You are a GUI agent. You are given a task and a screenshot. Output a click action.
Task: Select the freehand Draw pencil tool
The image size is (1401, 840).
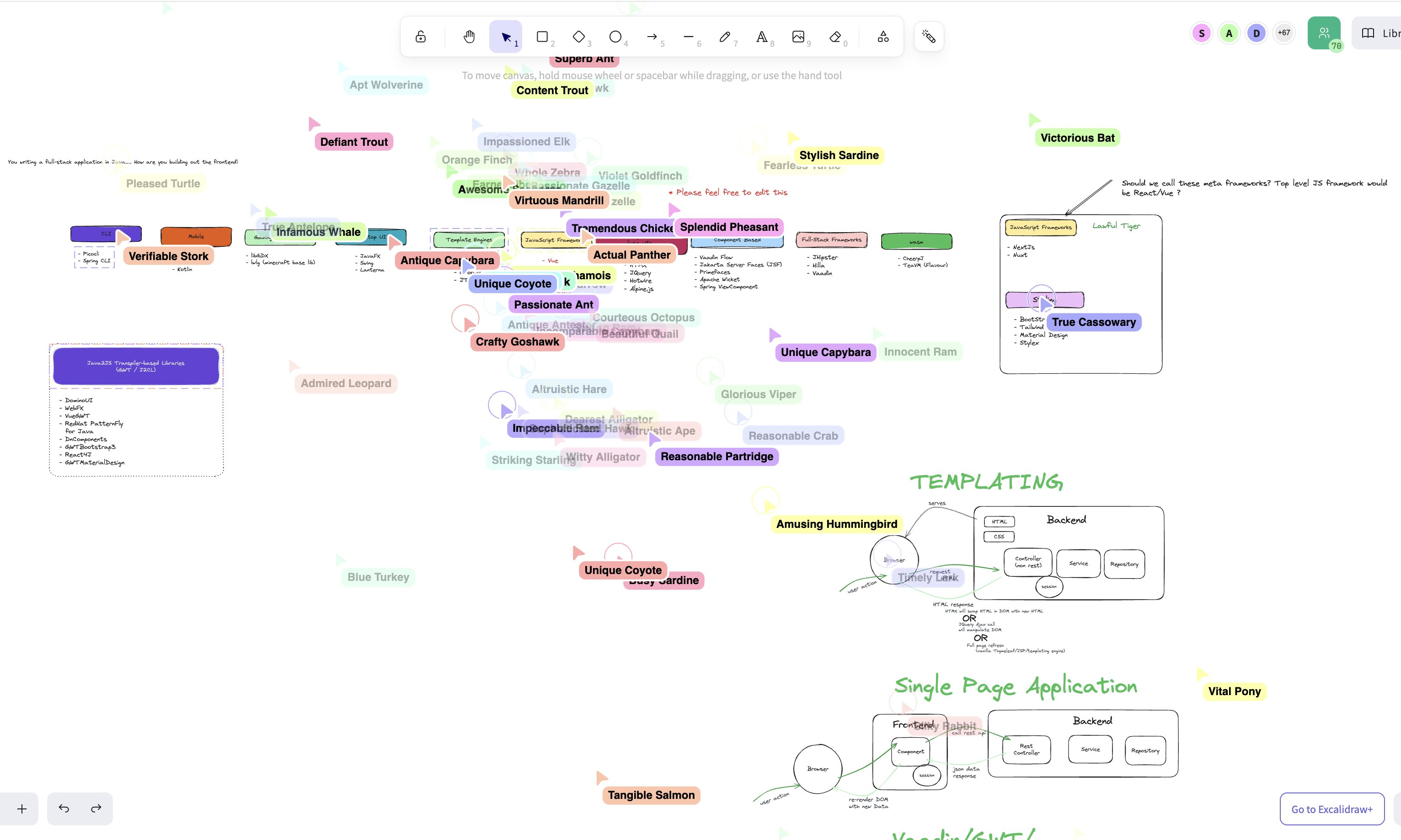(725, 37)
